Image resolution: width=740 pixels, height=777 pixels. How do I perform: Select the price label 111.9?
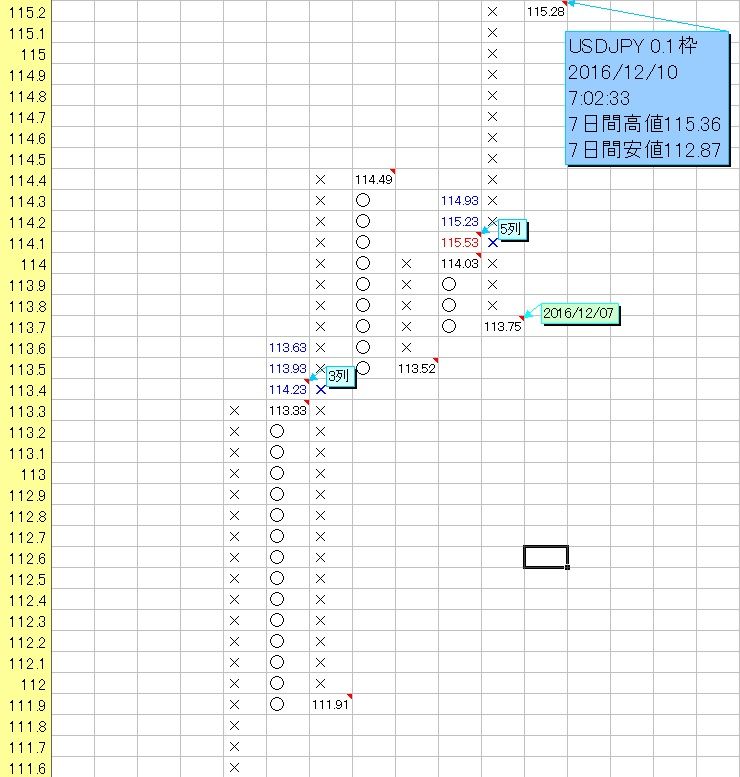tap(27, 706)
